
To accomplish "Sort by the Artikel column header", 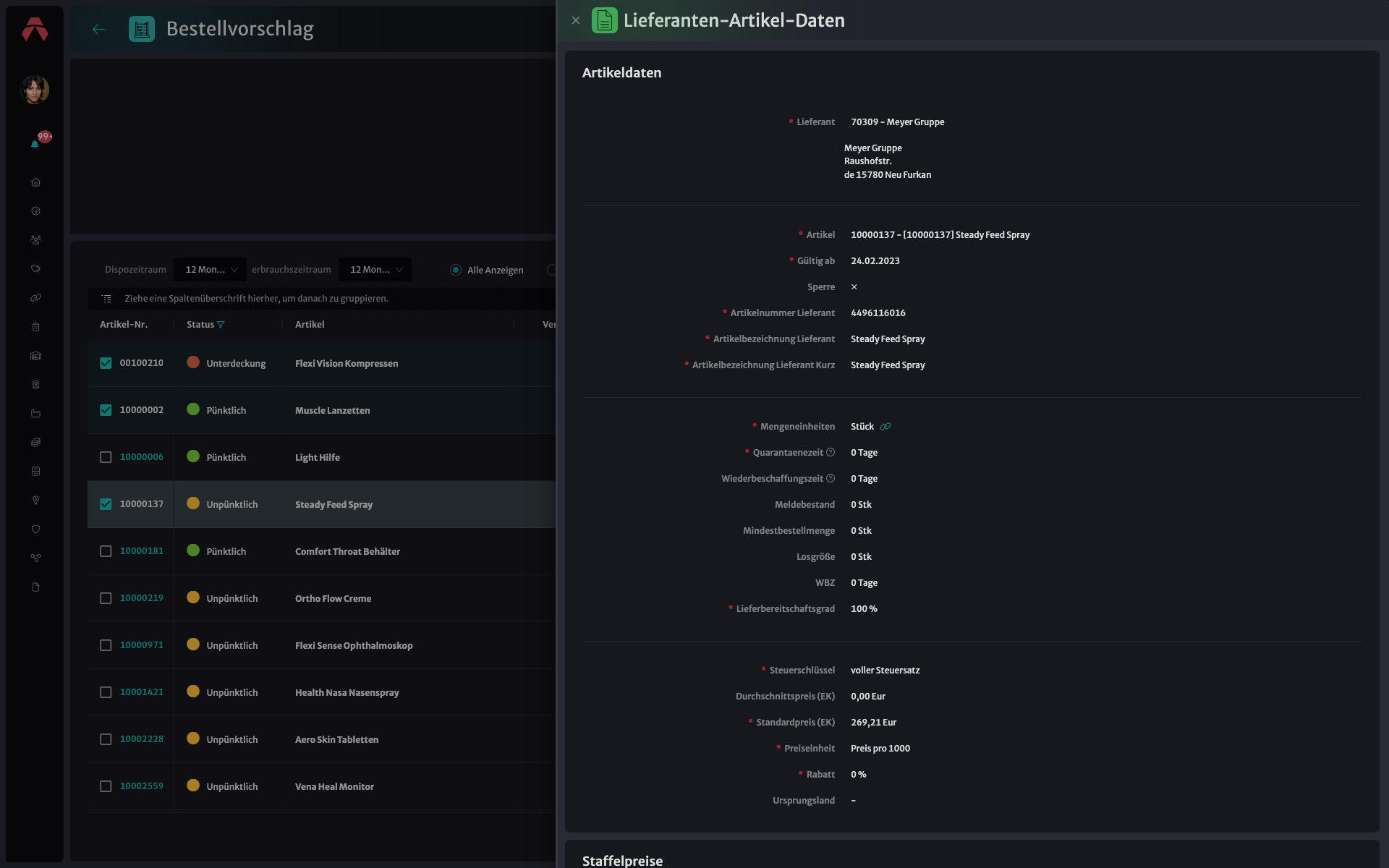I will pyautogui.click(x=310, y=325).
